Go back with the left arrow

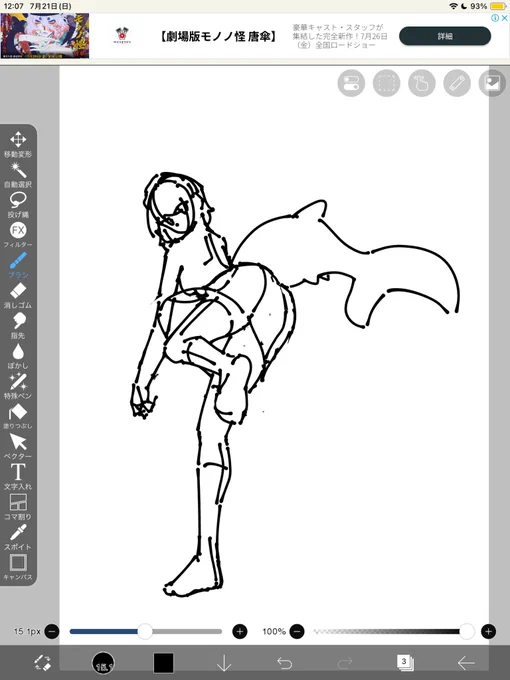(466, 663)
